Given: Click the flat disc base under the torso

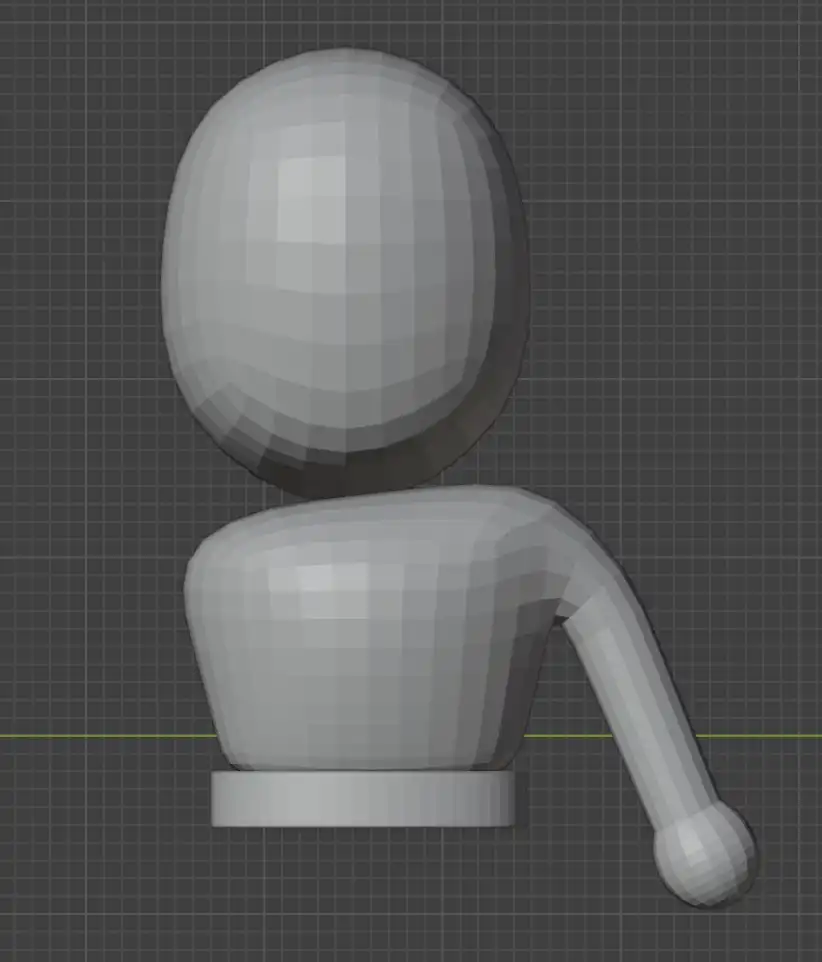Looking at the screenshot, I should (x=365, y=800).
